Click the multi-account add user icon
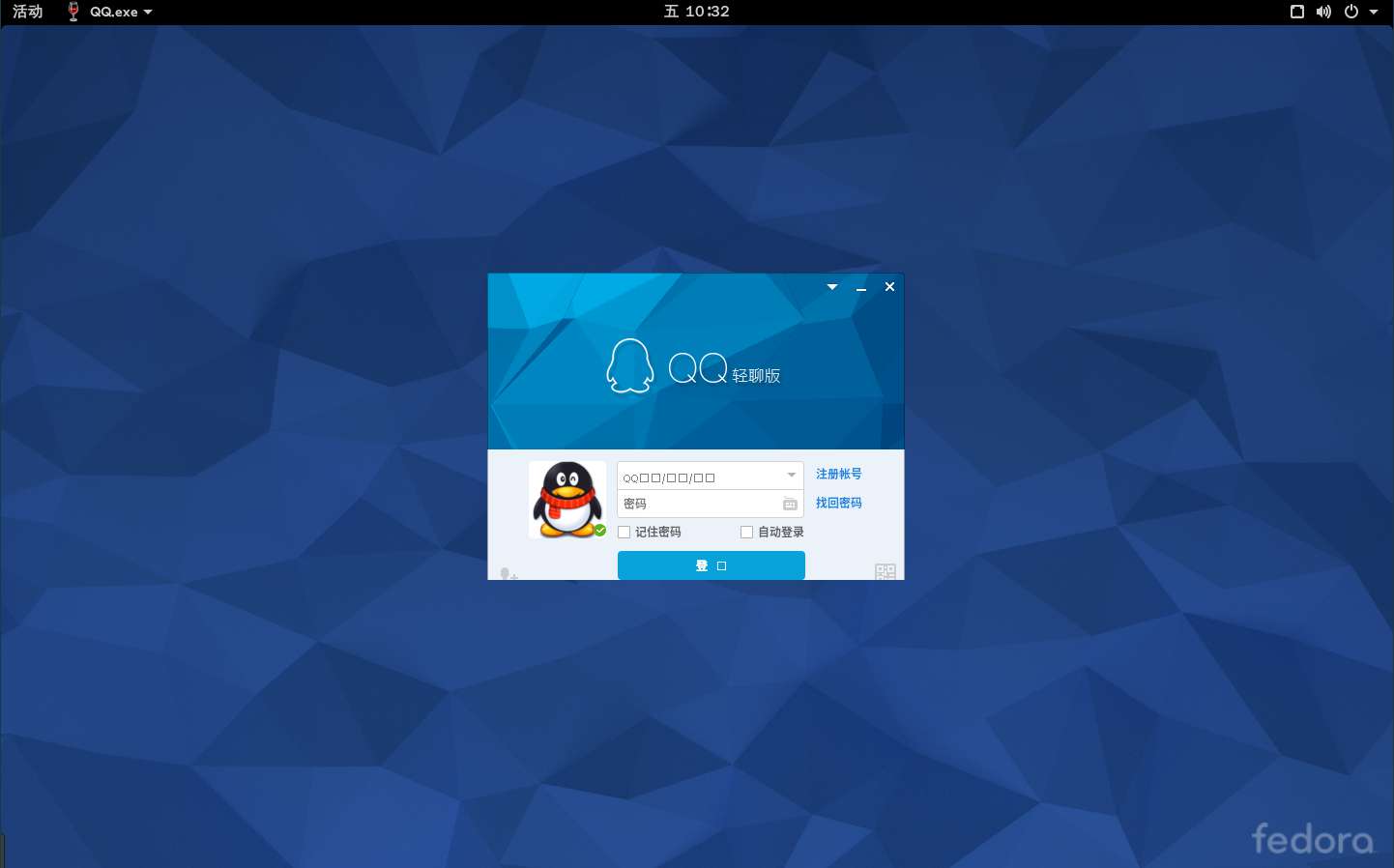Viewport: 1394px width, 868px height. 508,574
